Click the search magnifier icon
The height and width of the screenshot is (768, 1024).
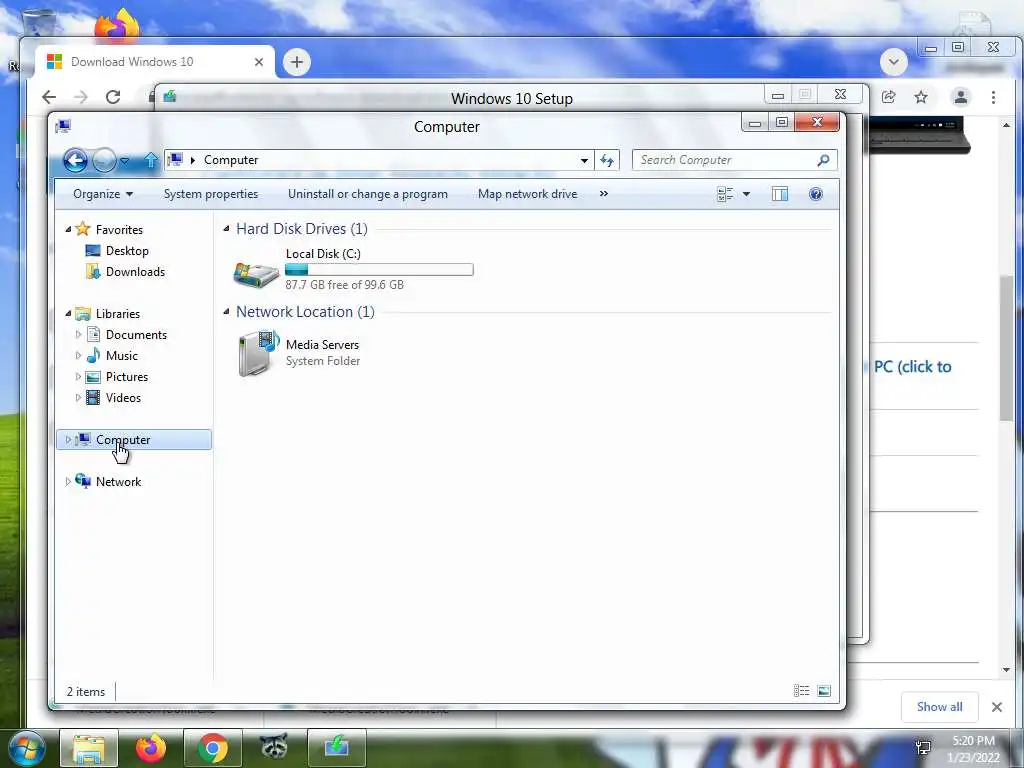tap(824, 160)
